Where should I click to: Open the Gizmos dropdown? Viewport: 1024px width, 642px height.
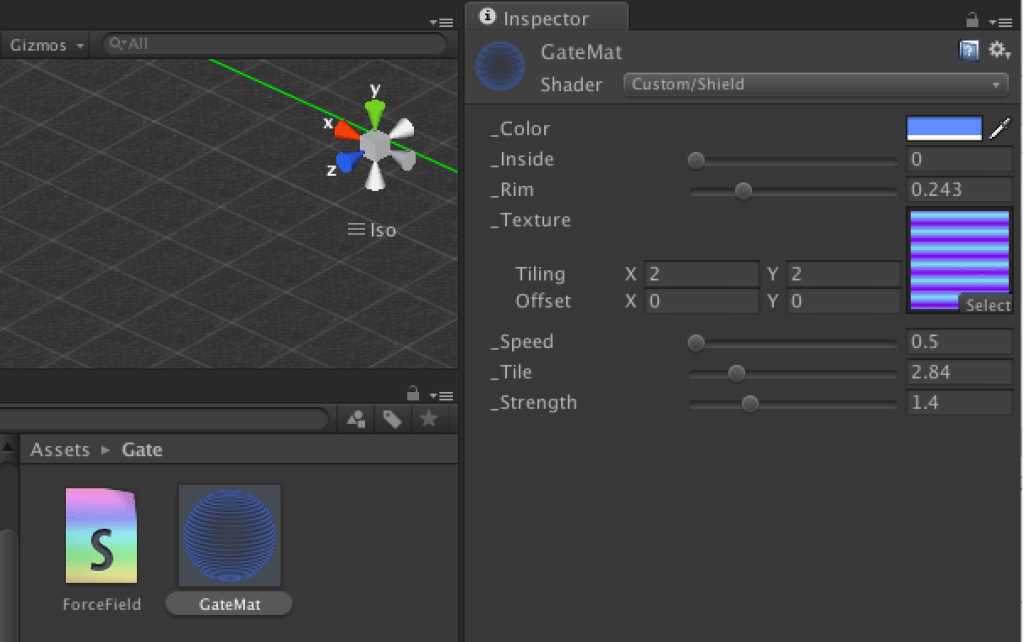44,44
